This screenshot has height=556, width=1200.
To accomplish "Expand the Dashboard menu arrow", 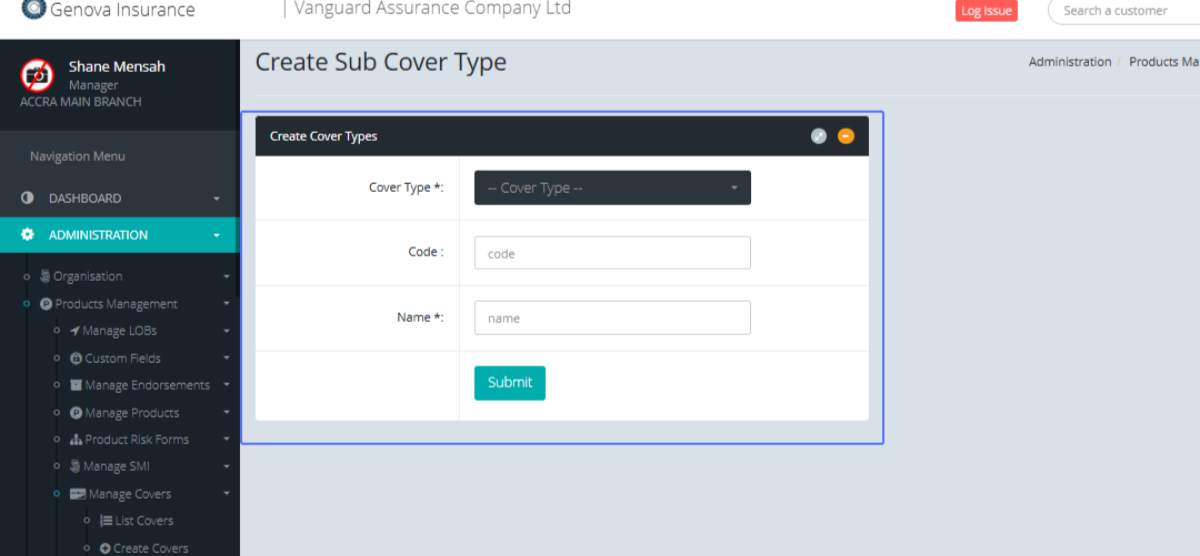I will point(217,199).
